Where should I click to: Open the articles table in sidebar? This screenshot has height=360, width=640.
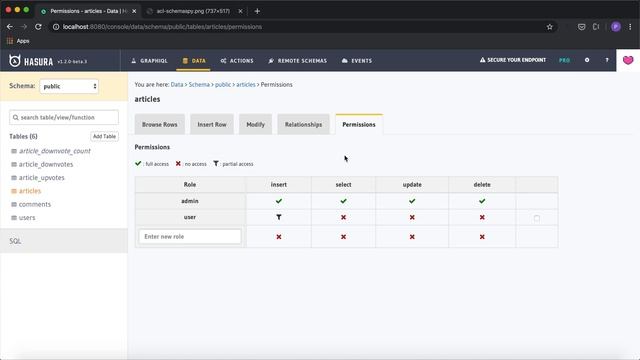click(30, 191)
